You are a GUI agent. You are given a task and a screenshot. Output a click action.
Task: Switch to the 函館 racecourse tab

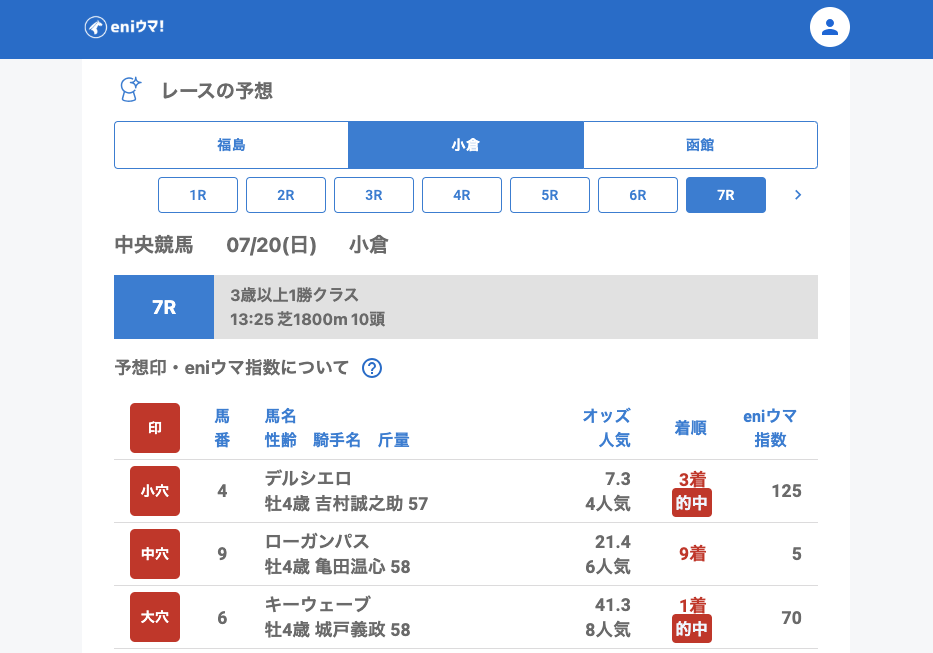[700, 145]
